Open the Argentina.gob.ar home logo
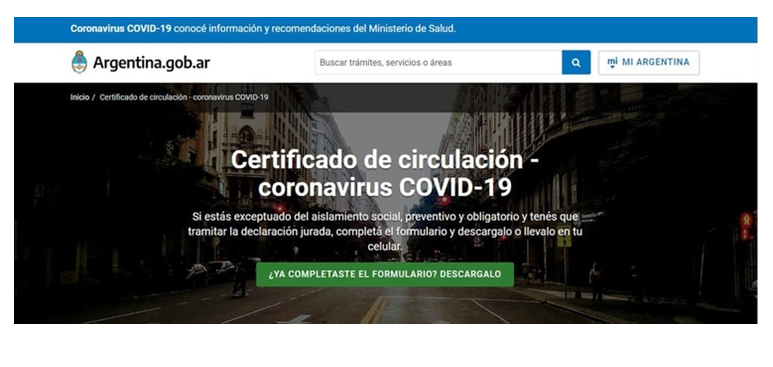773x367 pixels. click(x=141, y=63)
